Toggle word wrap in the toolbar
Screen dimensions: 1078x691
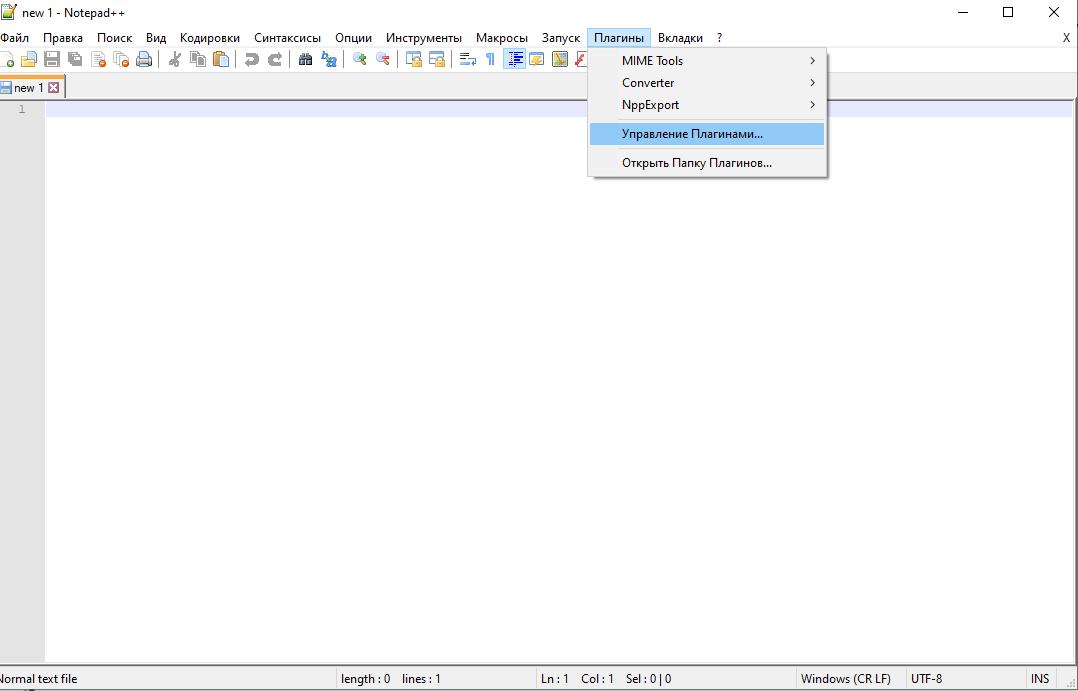click(467, 60)
